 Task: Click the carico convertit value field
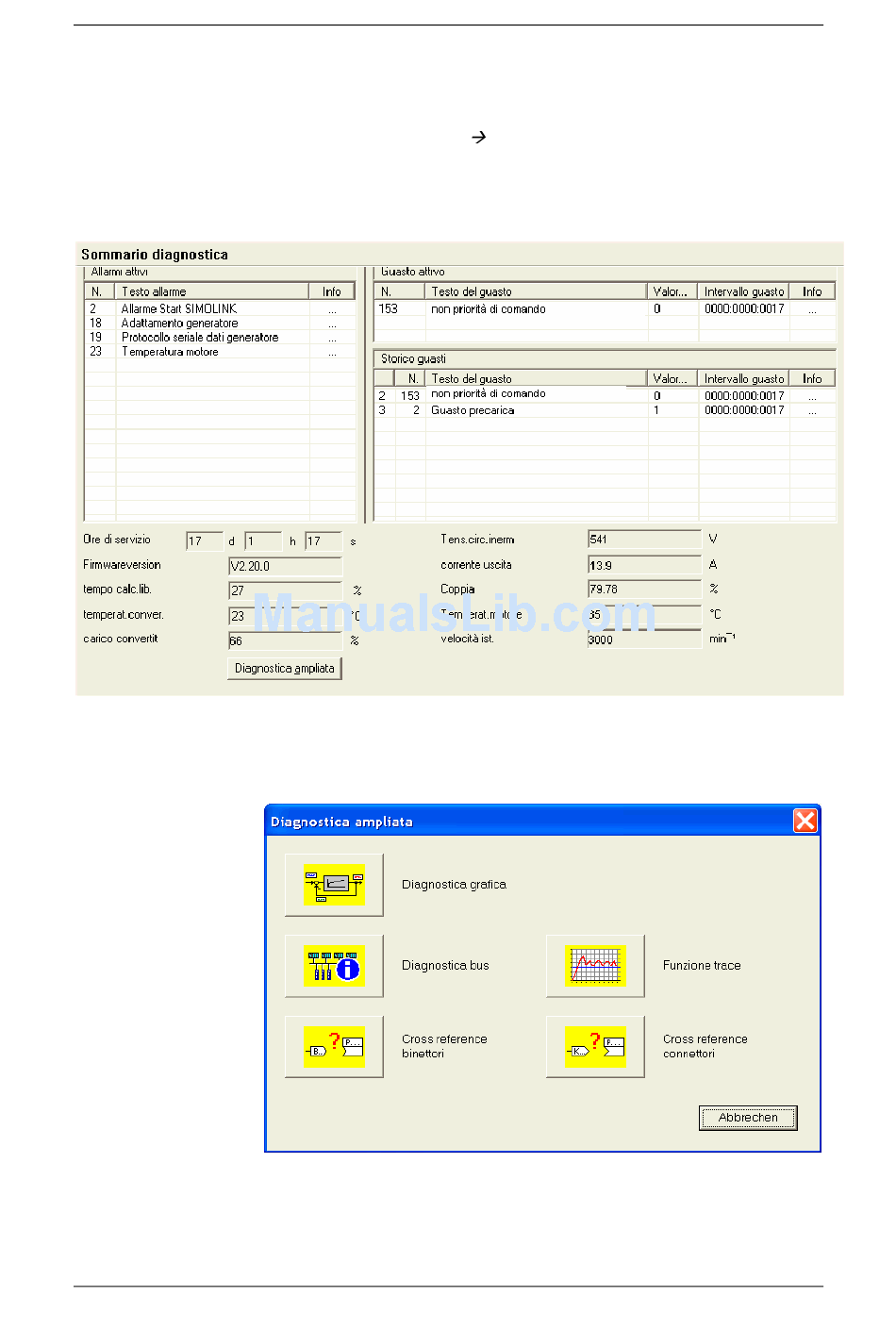pos(285,640)
